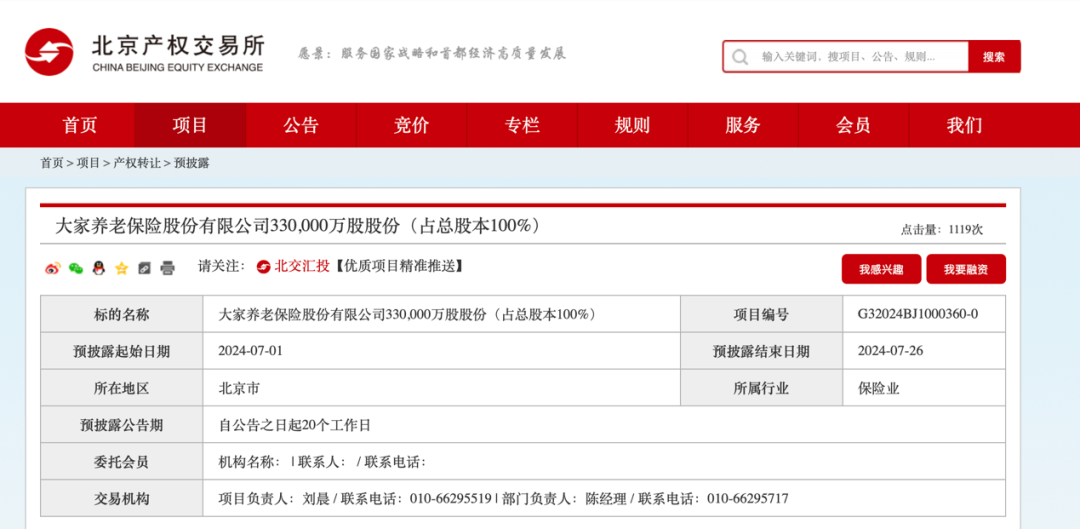
Task: Go to 产权转让 in the breadcrumb
Action: tap(137, 163)
